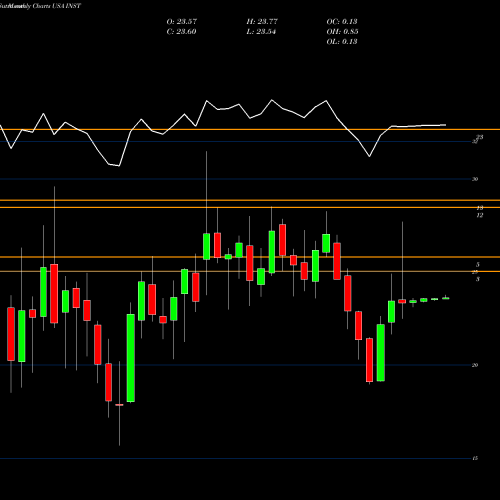Click the OC: 0.13 readout
The height and width of the screenshot is (500, 500).
pos(342,21)
